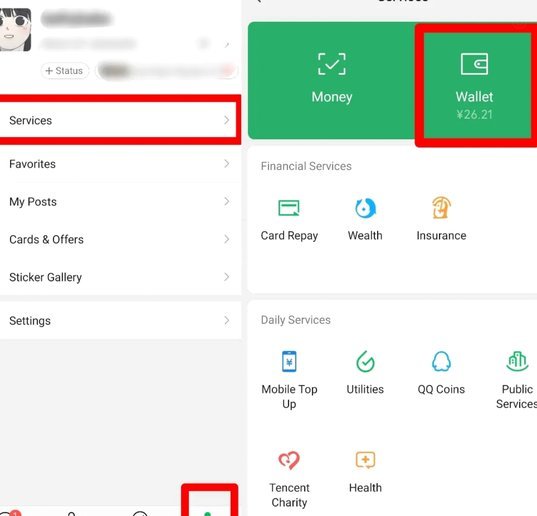Expand the Settings row chevron

226,320
